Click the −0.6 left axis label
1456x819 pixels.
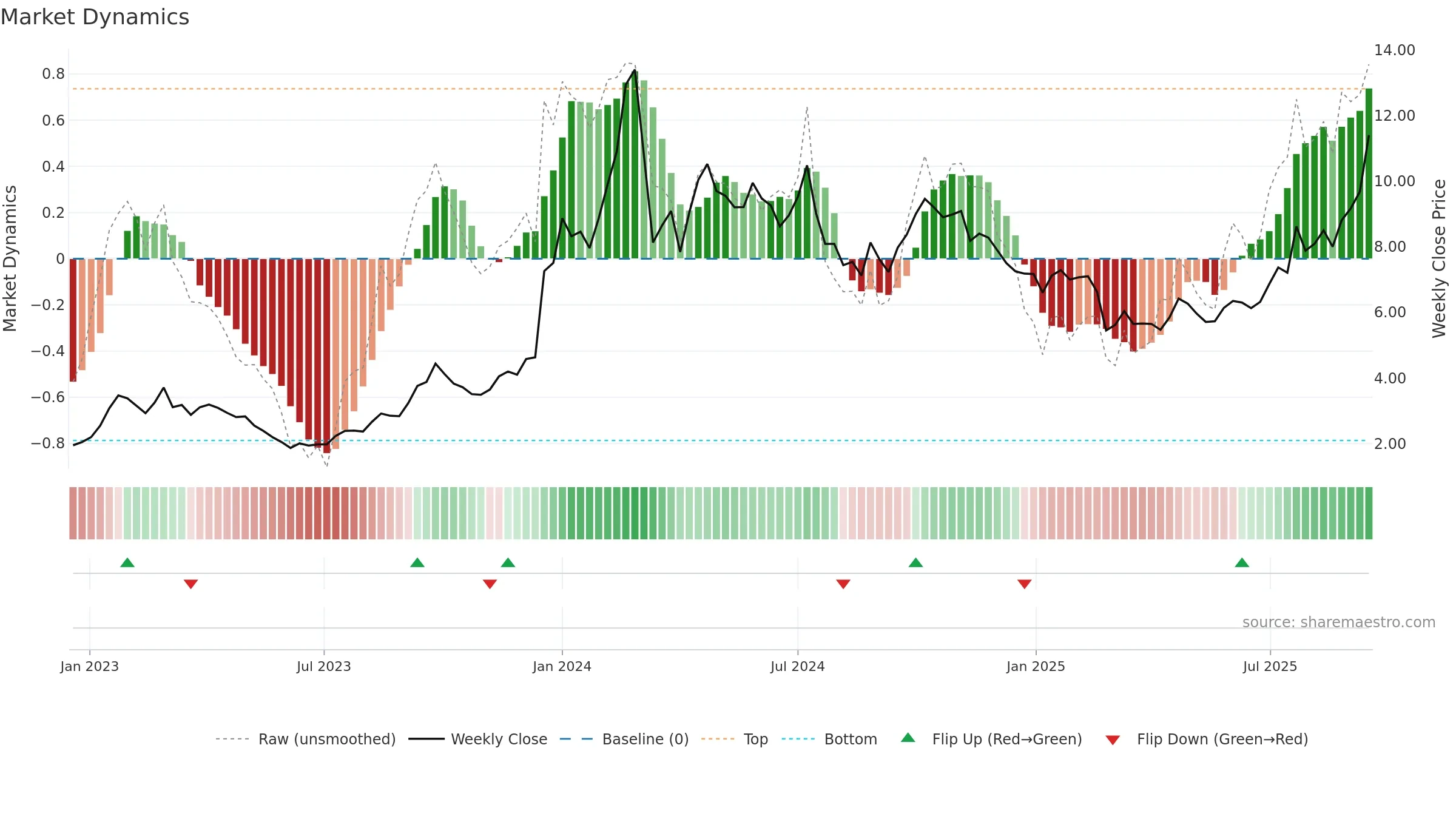tap(48, 397)
